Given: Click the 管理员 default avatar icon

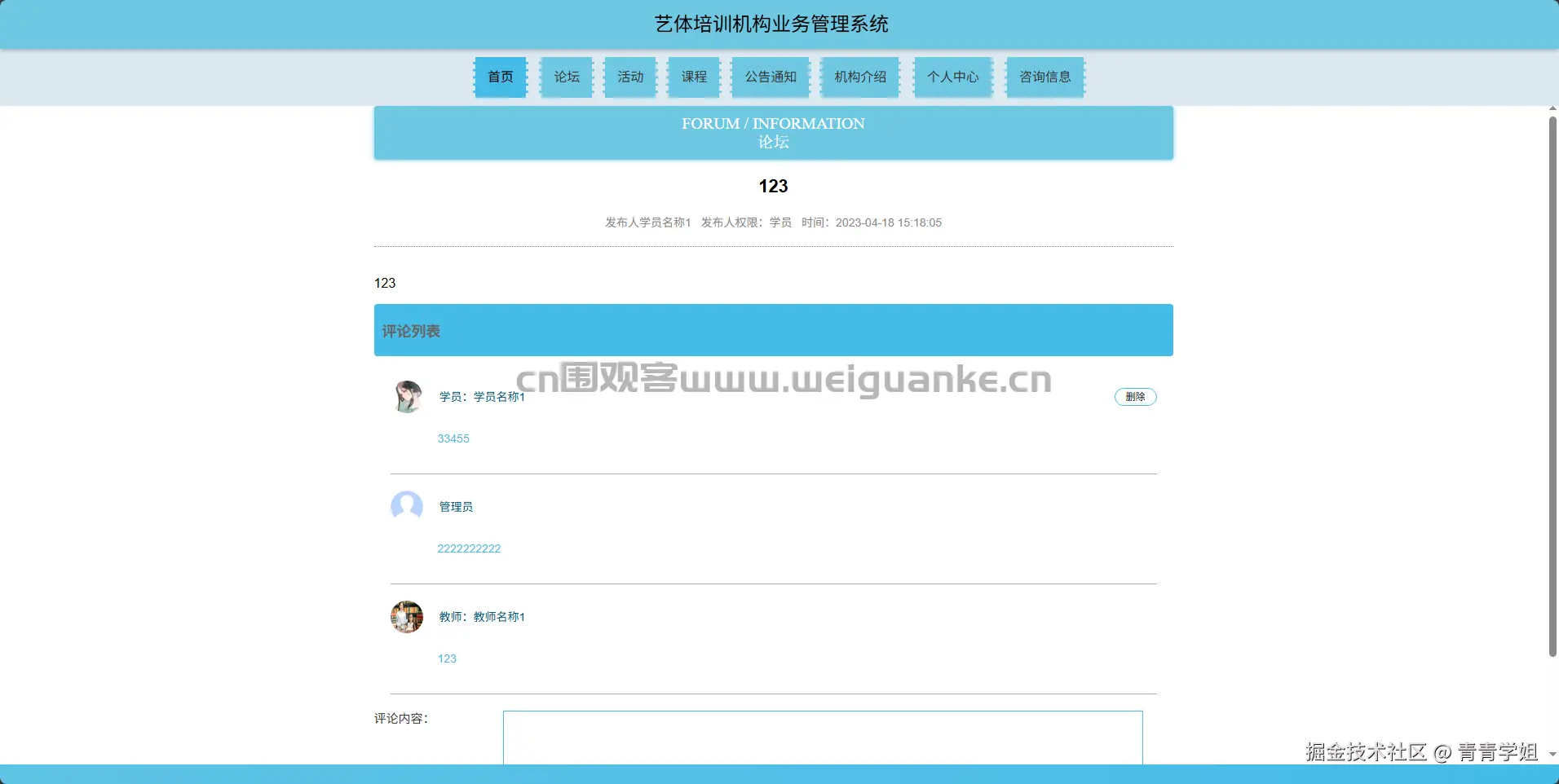Looking at the screenshot, I should (x=407, y=507).
